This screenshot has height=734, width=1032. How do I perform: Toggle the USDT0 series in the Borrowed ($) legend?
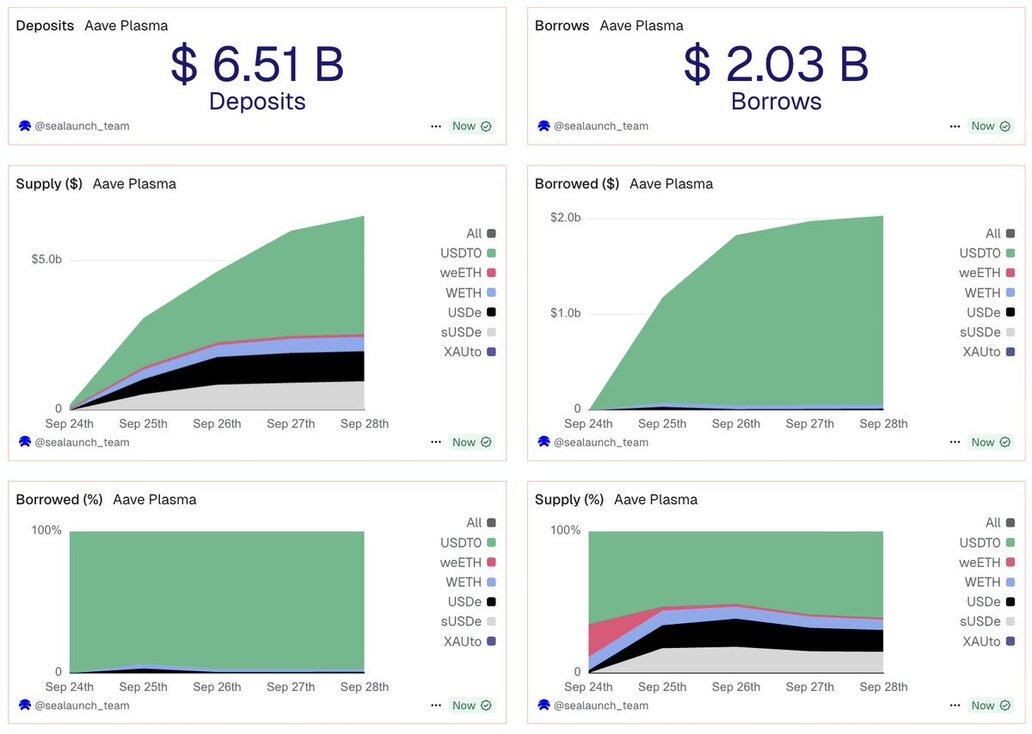[987, 253]
